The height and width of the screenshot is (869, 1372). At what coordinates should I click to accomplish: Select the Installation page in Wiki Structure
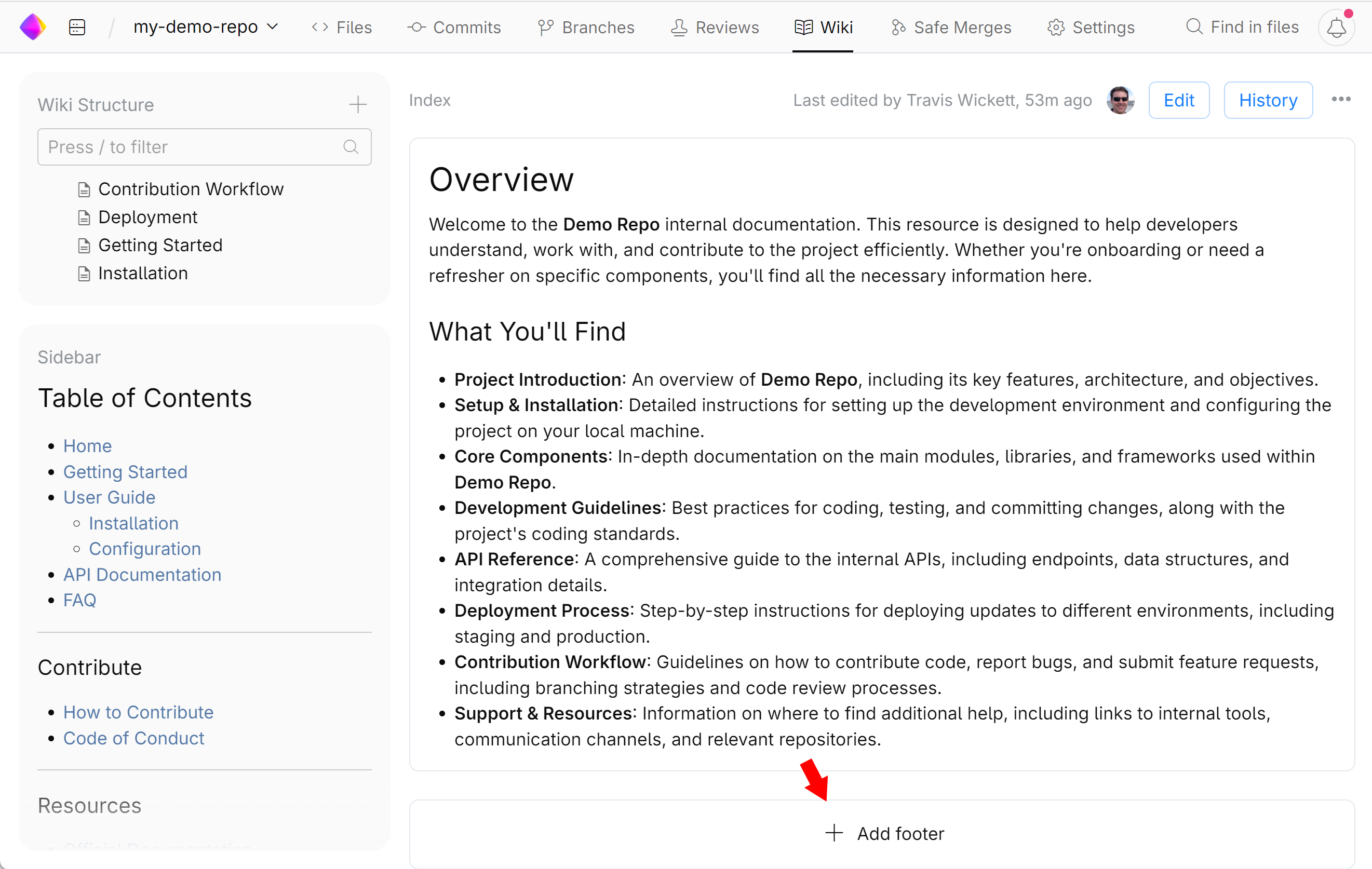(x=142, y=273)
